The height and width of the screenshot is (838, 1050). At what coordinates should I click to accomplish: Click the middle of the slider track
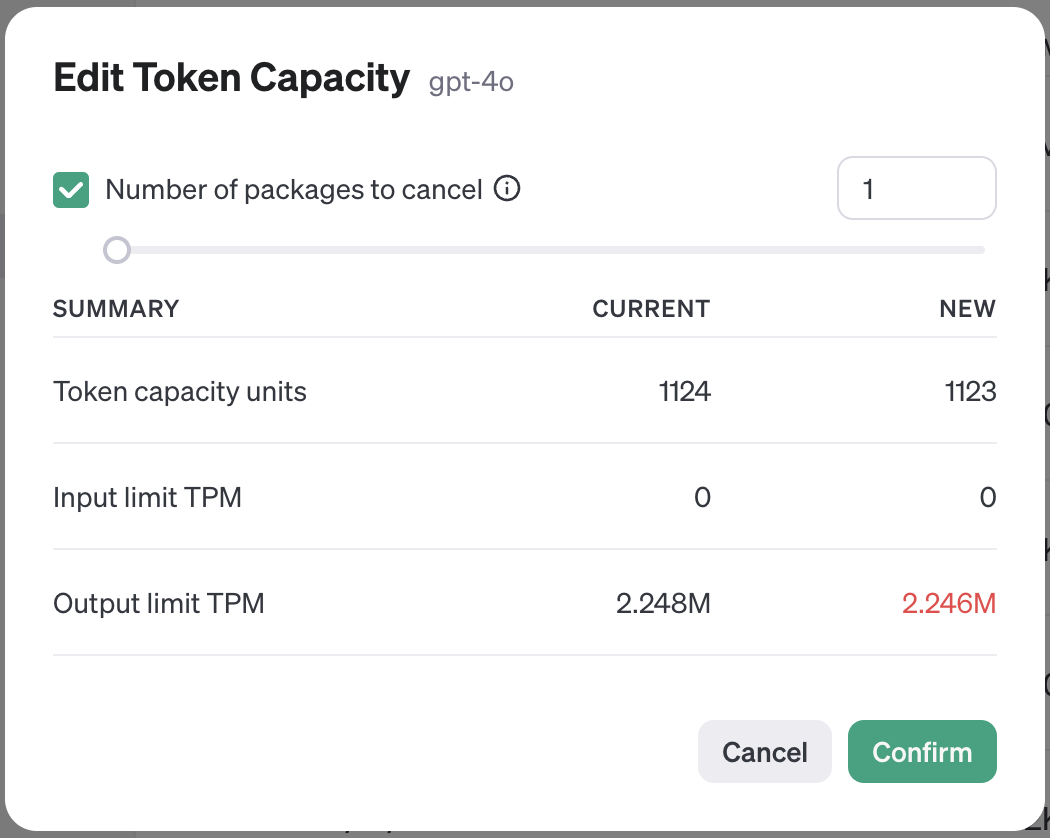coord(550,250)
